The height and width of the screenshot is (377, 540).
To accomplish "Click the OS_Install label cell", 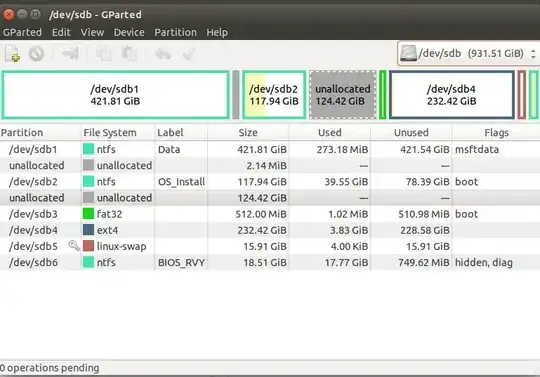I will pos(181,182).
